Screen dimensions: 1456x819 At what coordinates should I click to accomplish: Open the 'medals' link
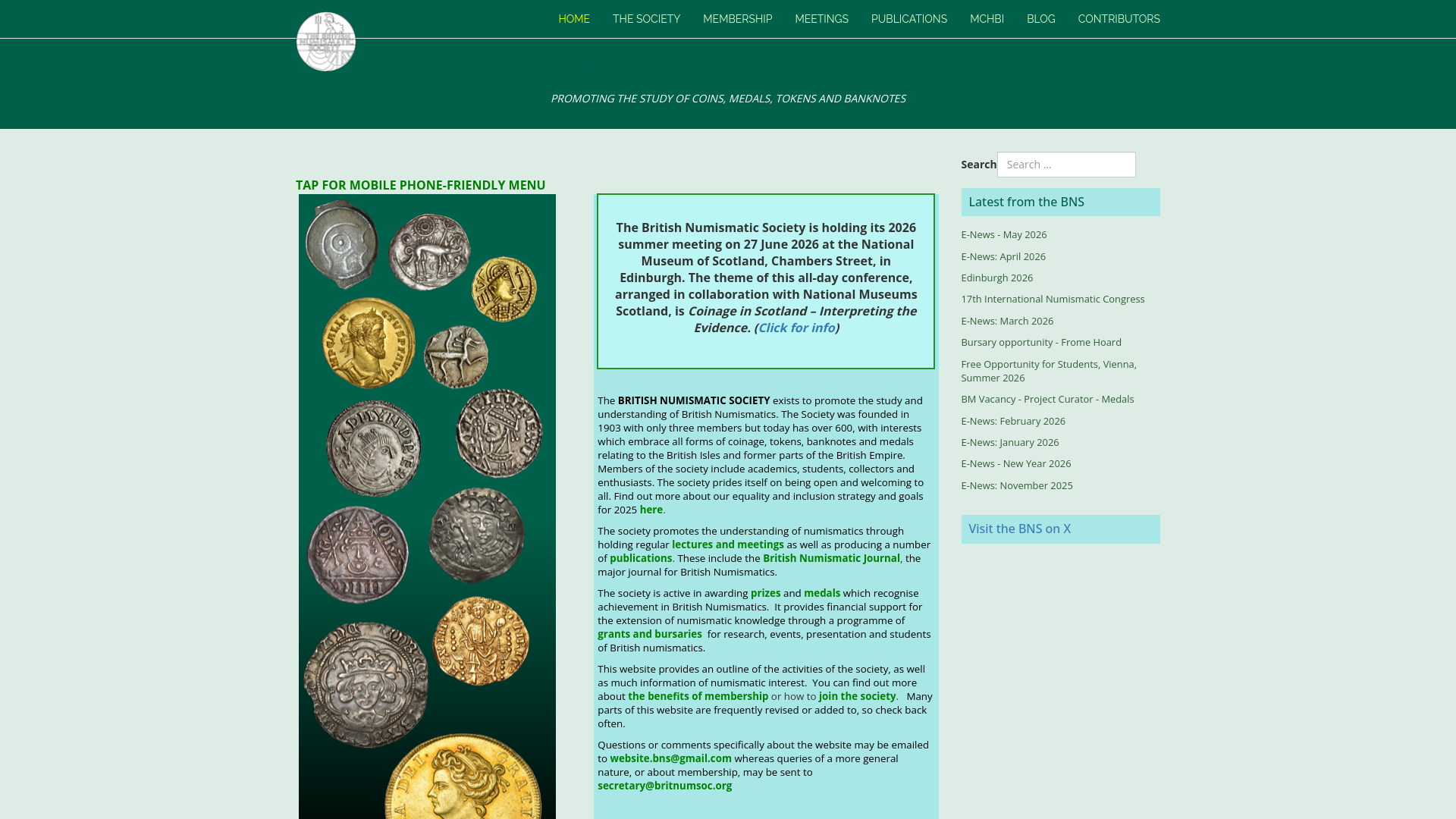822,593
